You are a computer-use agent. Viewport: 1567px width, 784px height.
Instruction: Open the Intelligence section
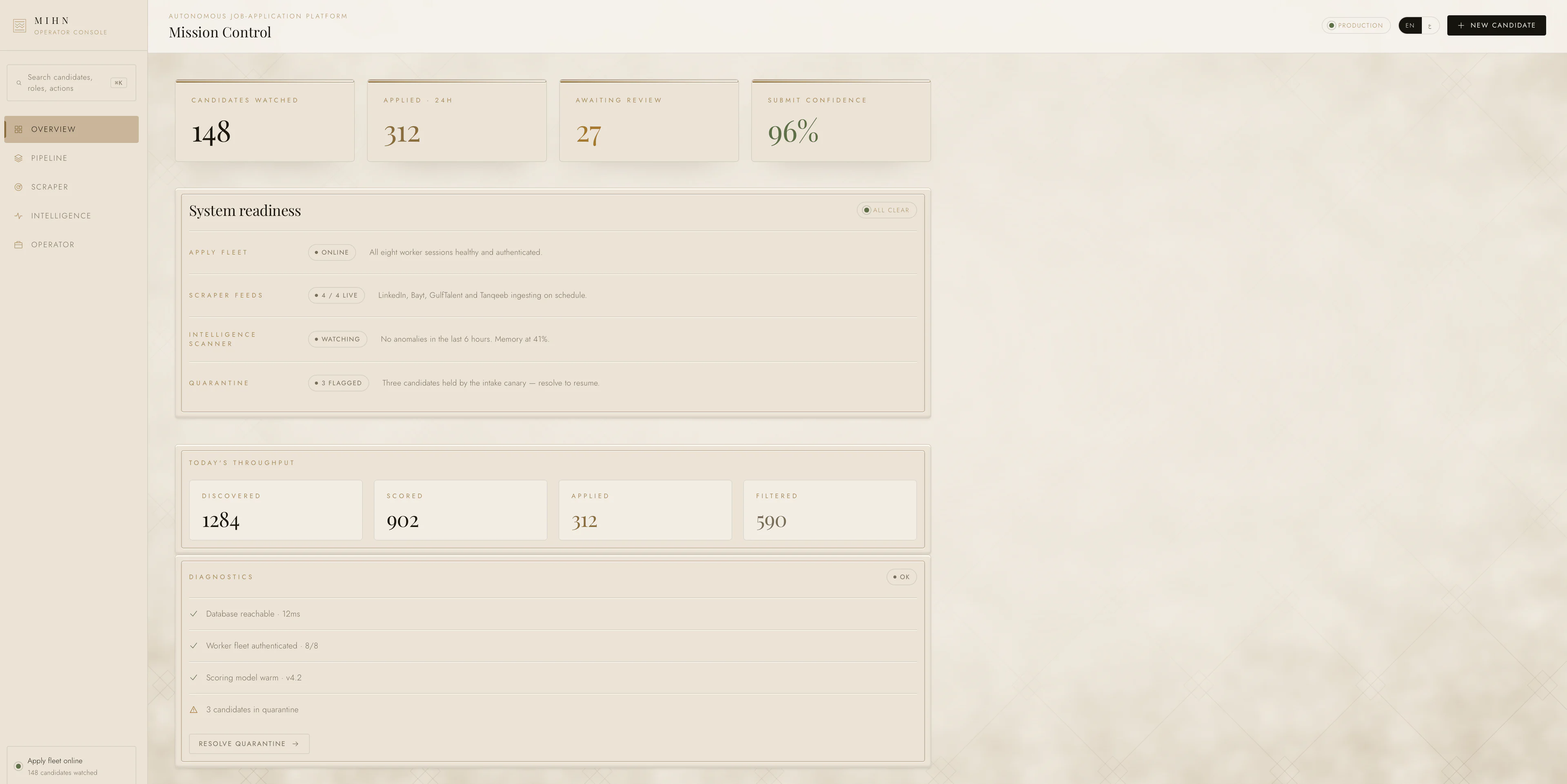pyautogui.click(x=71, y=216)
